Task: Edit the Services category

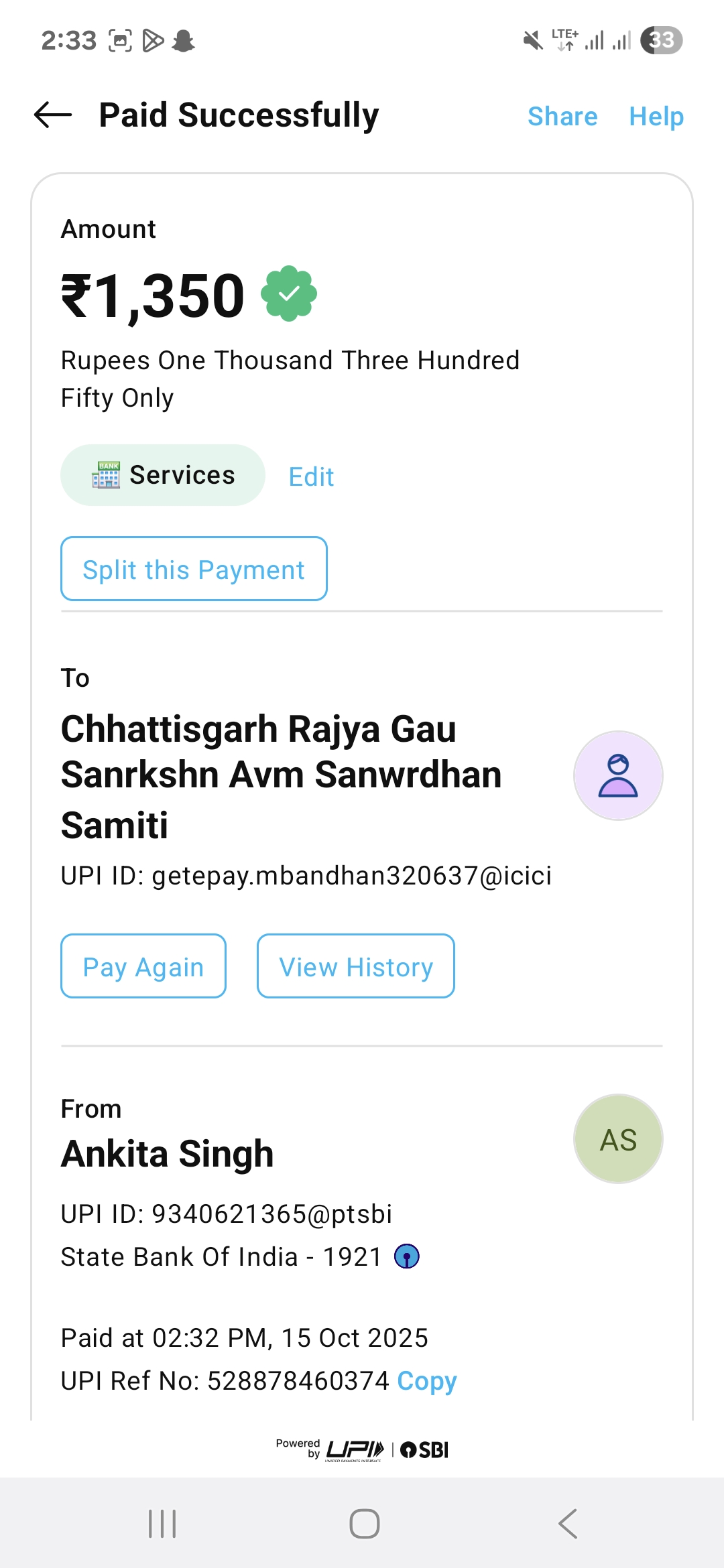Action: (x=311, y=477)
